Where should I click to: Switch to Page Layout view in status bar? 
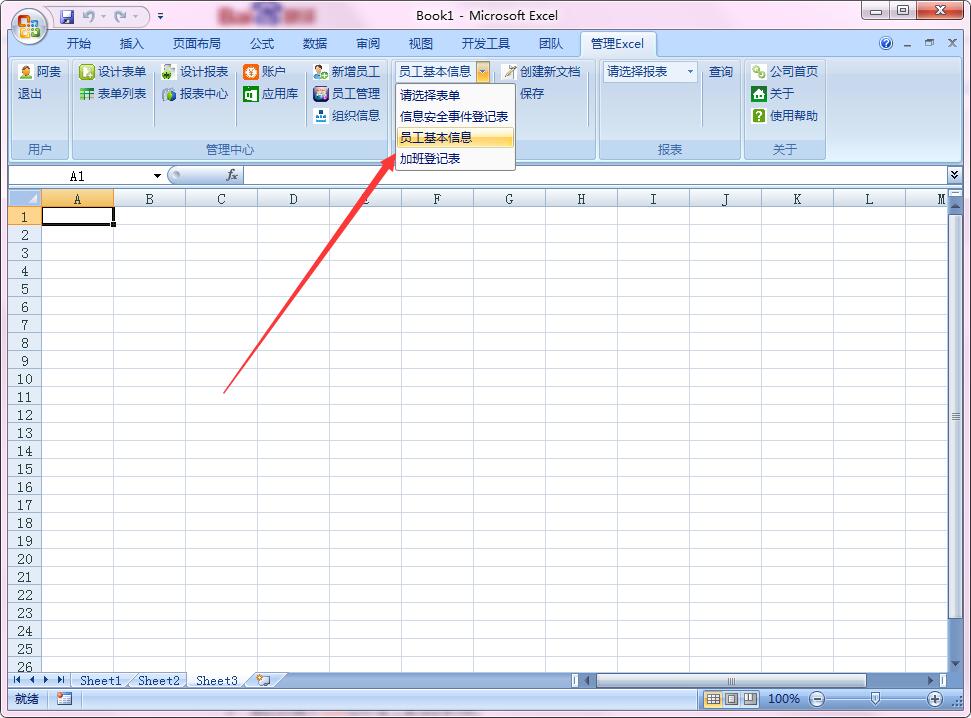coord(731,699)
